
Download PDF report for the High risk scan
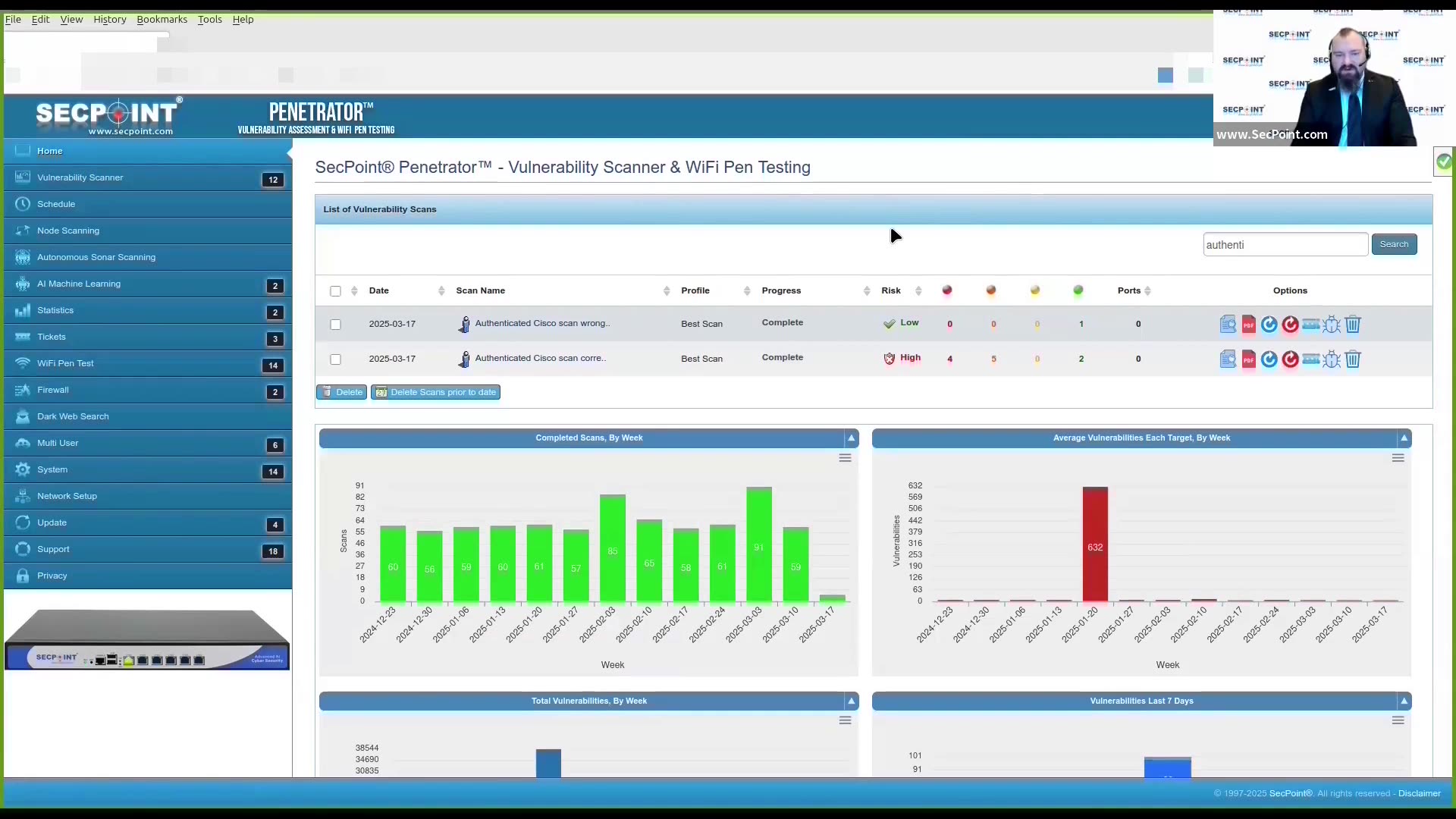(1249, 359)
